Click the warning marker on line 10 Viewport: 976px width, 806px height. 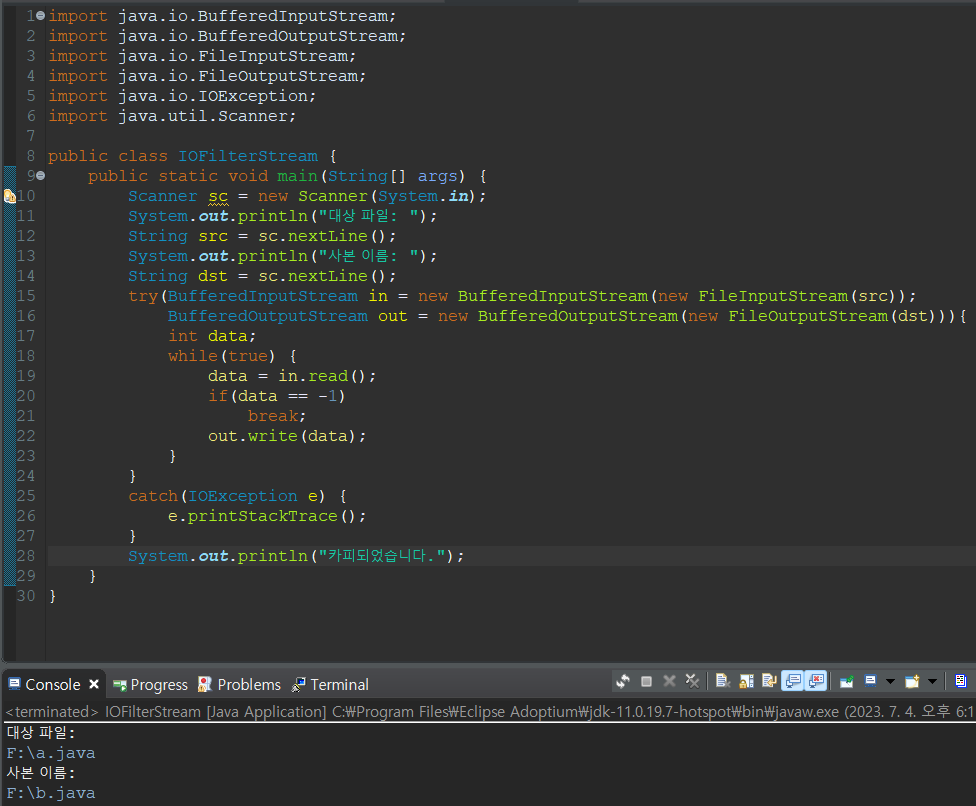point(9,196)
